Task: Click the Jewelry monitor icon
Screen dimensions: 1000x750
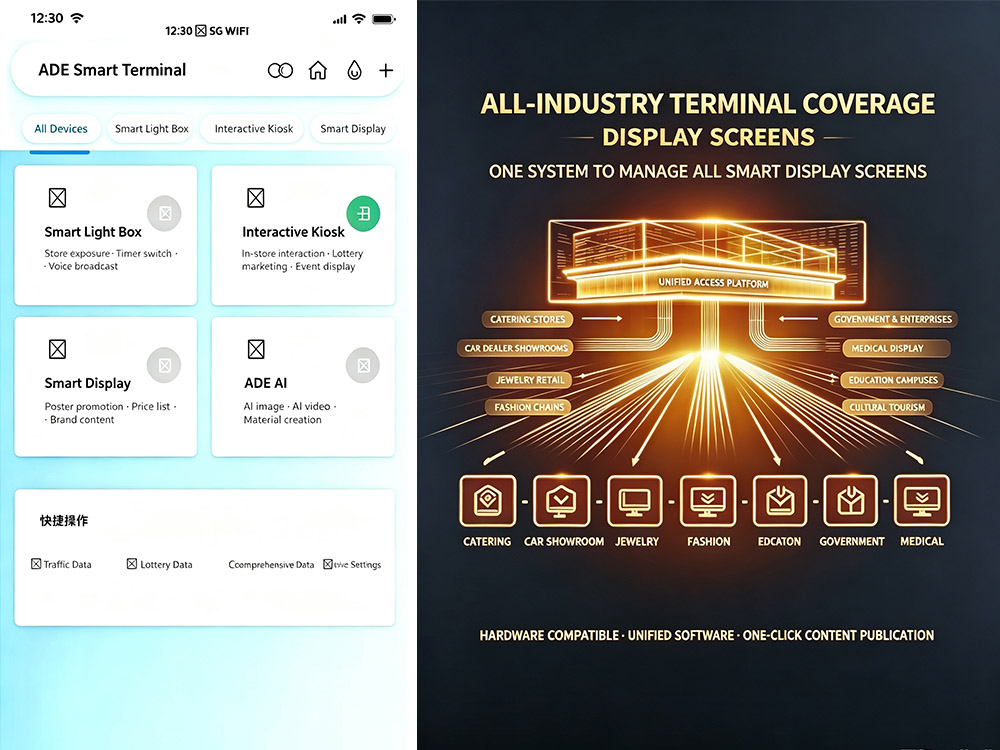Action: [x=635, y=501]
